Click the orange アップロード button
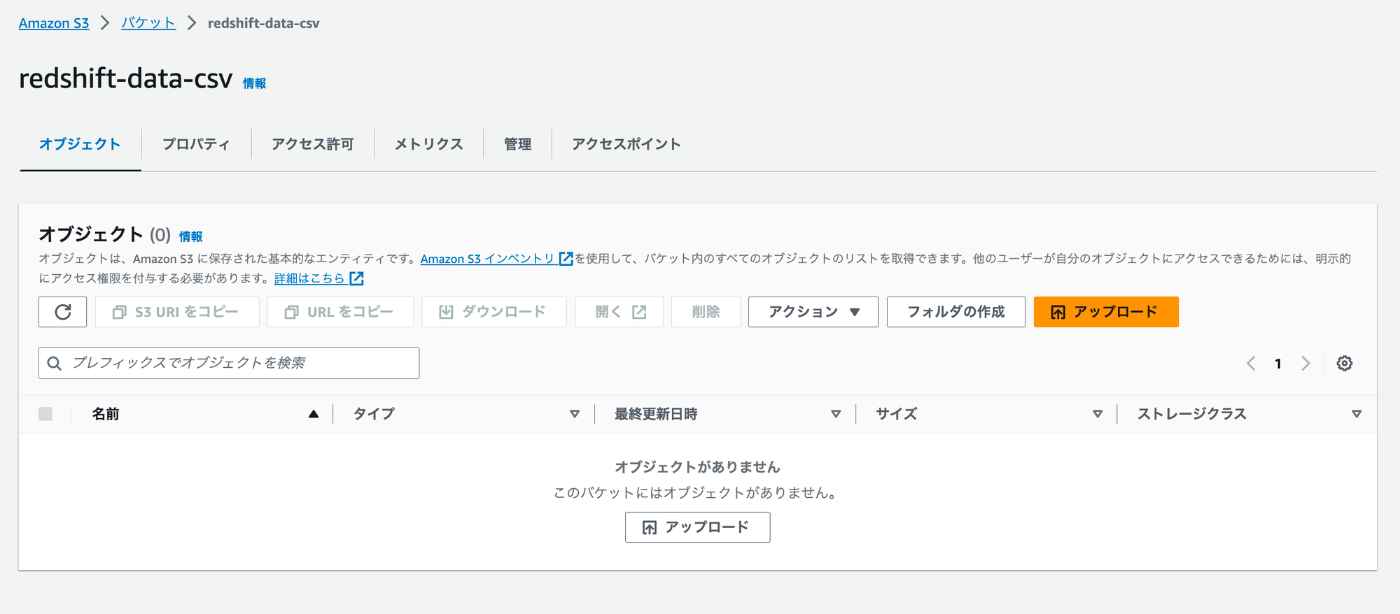This screenshot has width=1400, height=614. click(1106, 312)
